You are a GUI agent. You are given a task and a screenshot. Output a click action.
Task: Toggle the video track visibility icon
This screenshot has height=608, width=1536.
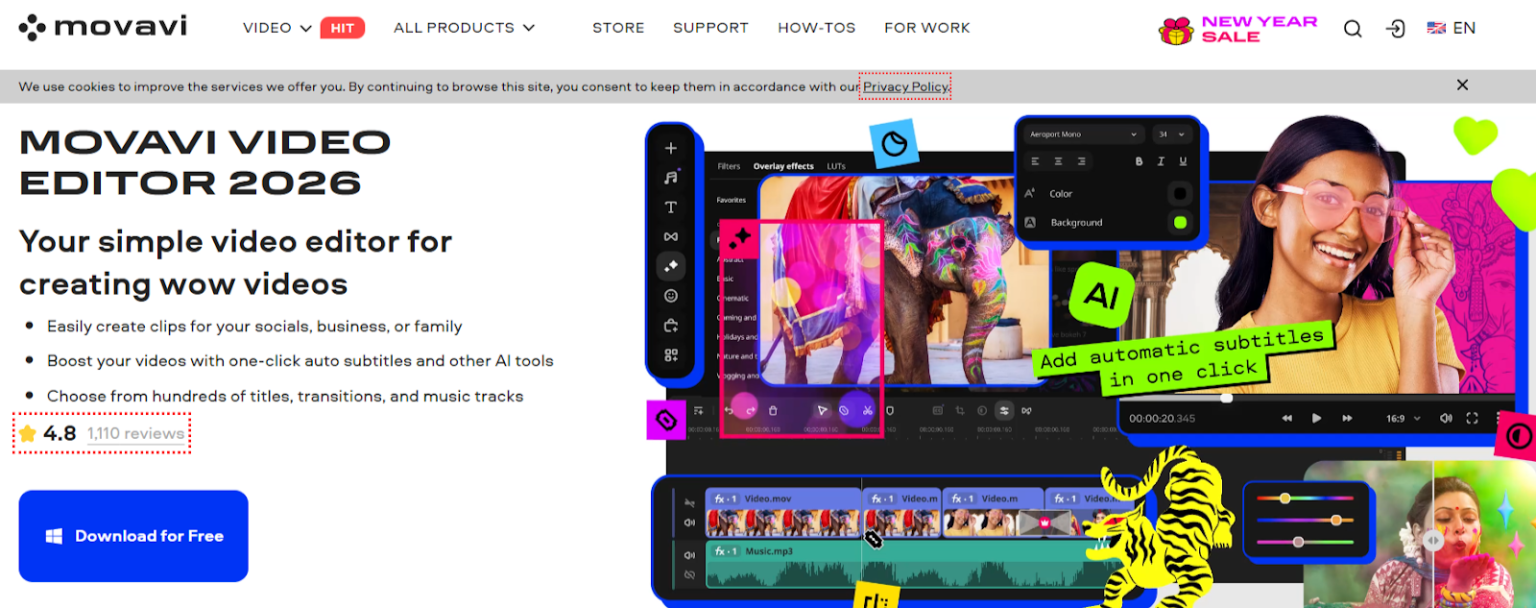(689, 503)
